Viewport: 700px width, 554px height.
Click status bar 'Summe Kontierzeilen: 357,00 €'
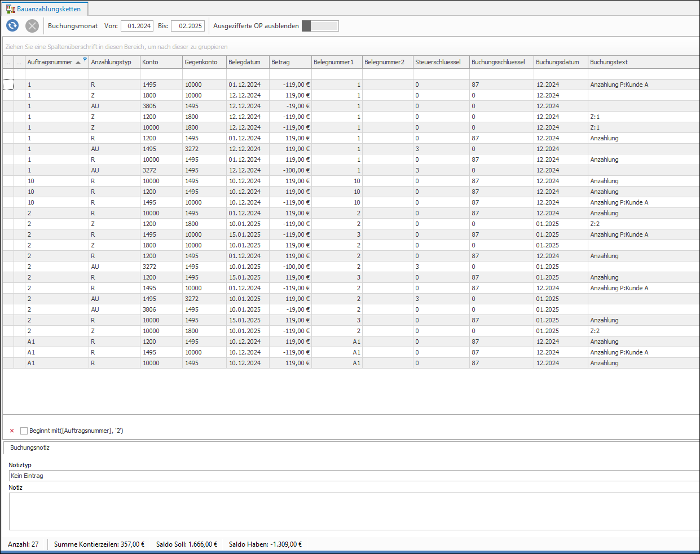point(99,544)
